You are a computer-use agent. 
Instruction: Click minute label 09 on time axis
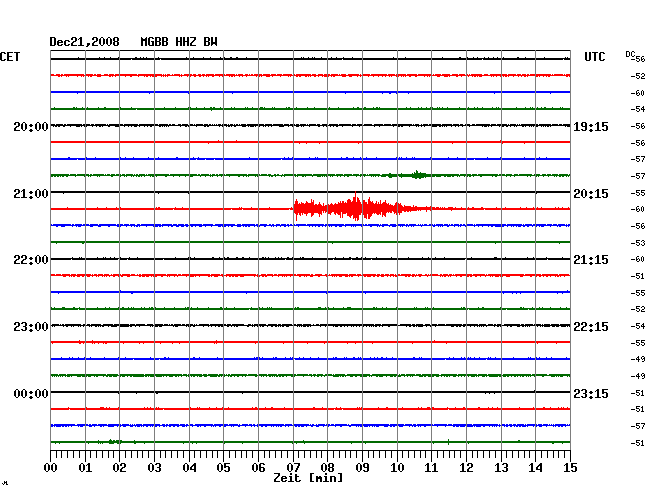(x=362, y=467)
